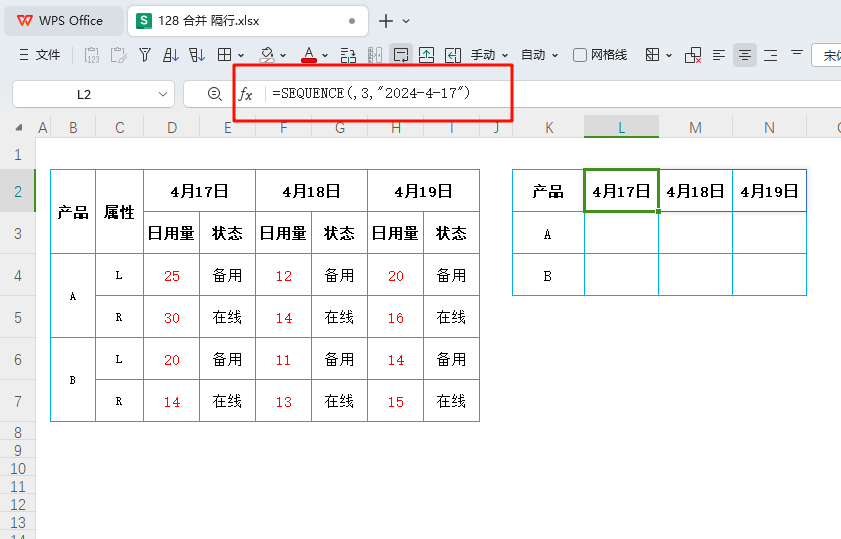841x539 pixels.
Task: Click the filter funnel icon
Action: (x=145, y=55)
